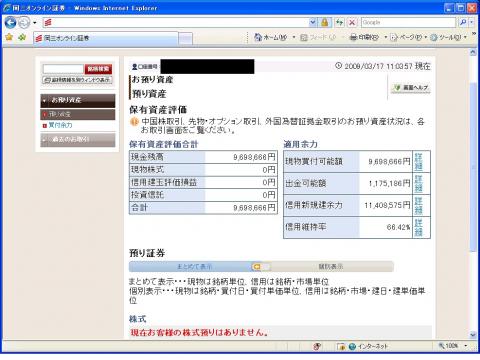Open the Favorites Center star icon
Viewport: 480px width, 360px height.
click(x=9, y=37)
